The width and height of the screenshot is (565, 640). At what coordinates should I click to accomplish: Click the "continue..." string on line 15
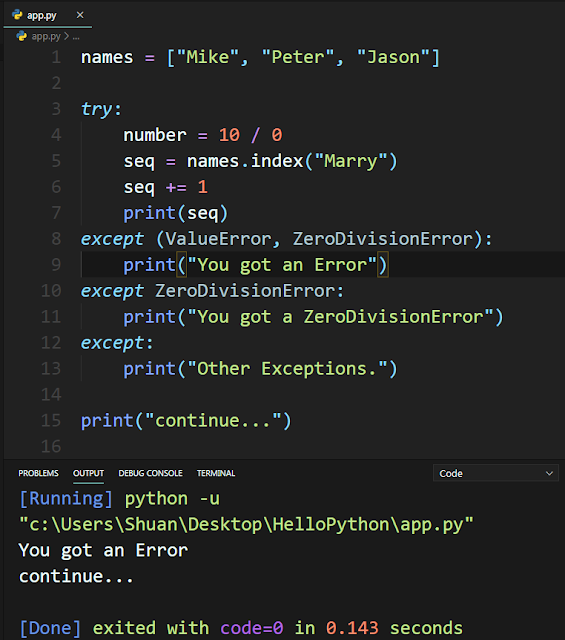click(213, 420)
